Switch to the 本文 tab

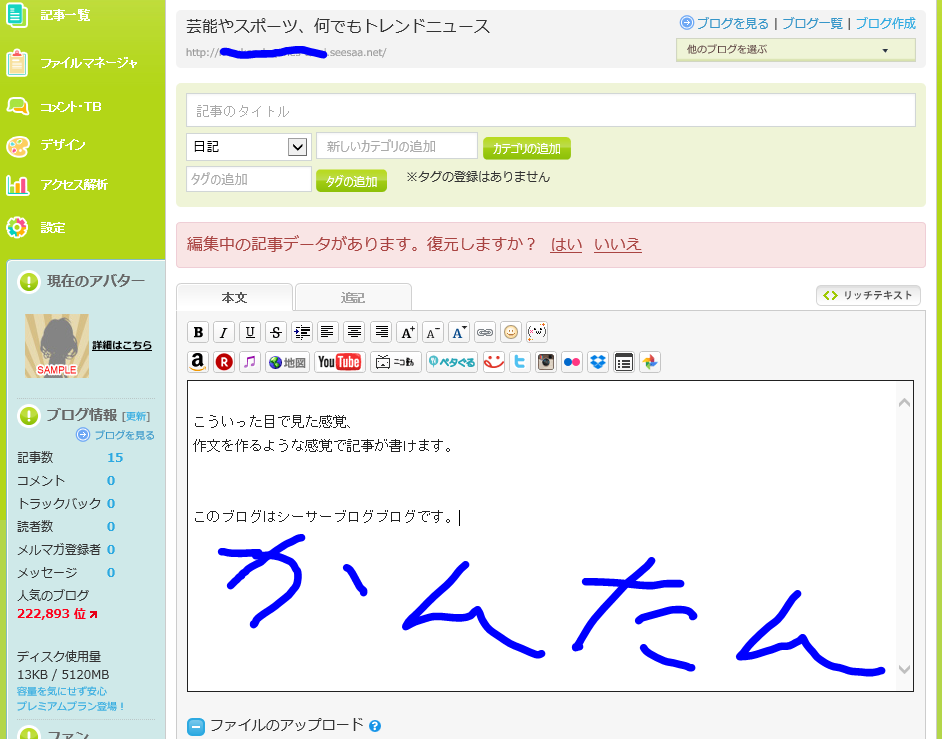point(234,297)
